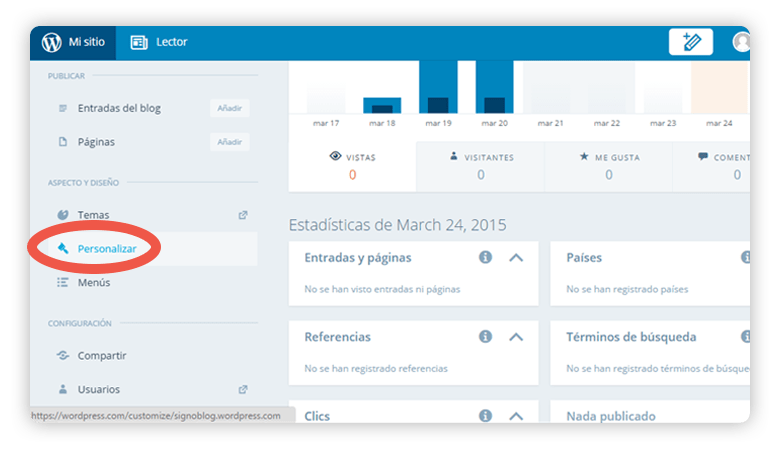Viewport: 780px width, 450px height.
Task: Create a new post with pencil button
Action: pyautogui.click(x=690, y=42)
